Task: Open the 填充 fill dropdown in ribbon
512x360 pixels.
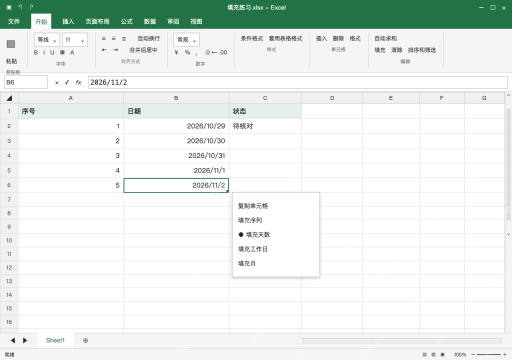Action: pos(380,50)
